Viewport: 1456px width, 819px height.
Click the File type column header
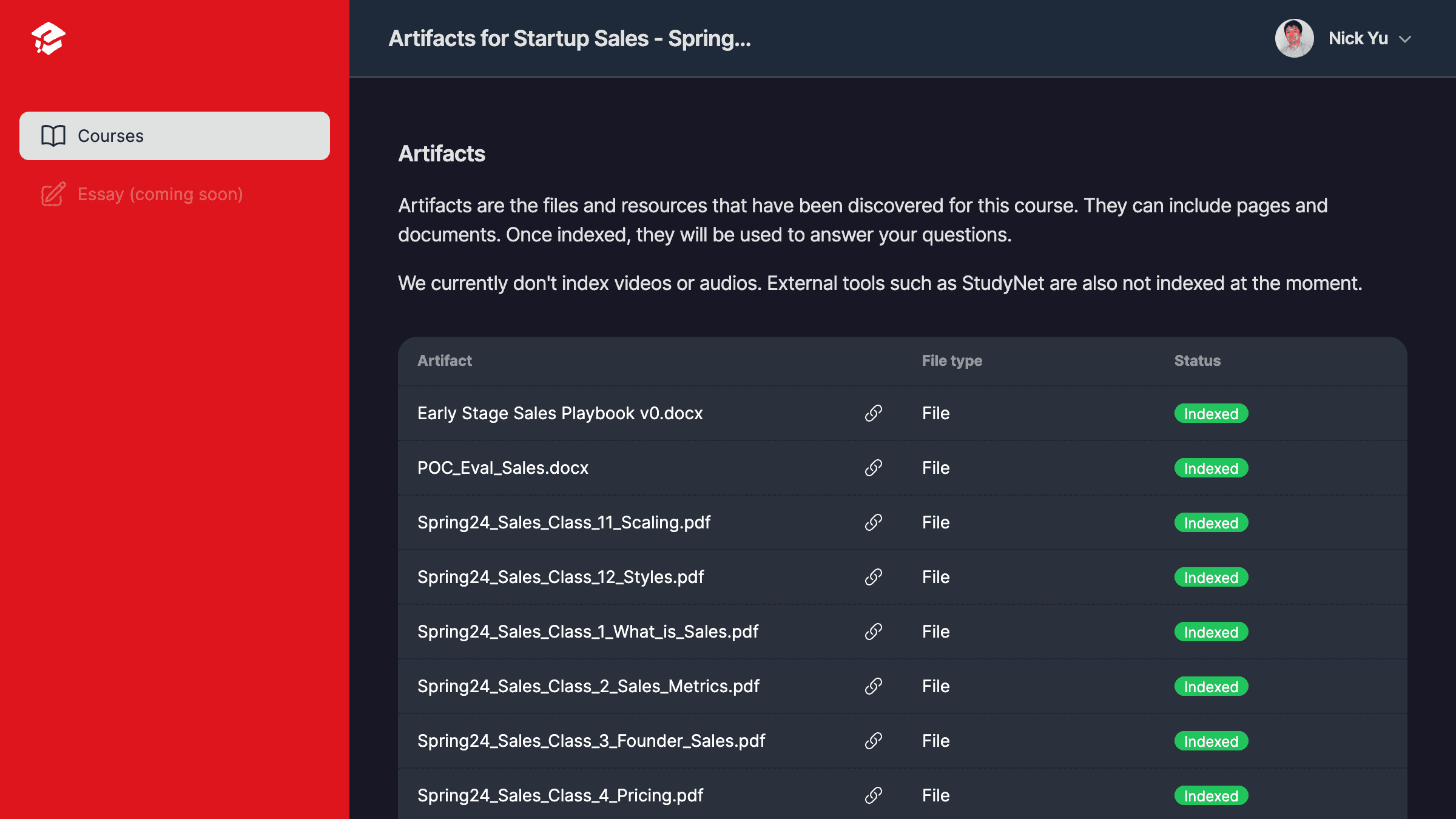coord(952,361)
